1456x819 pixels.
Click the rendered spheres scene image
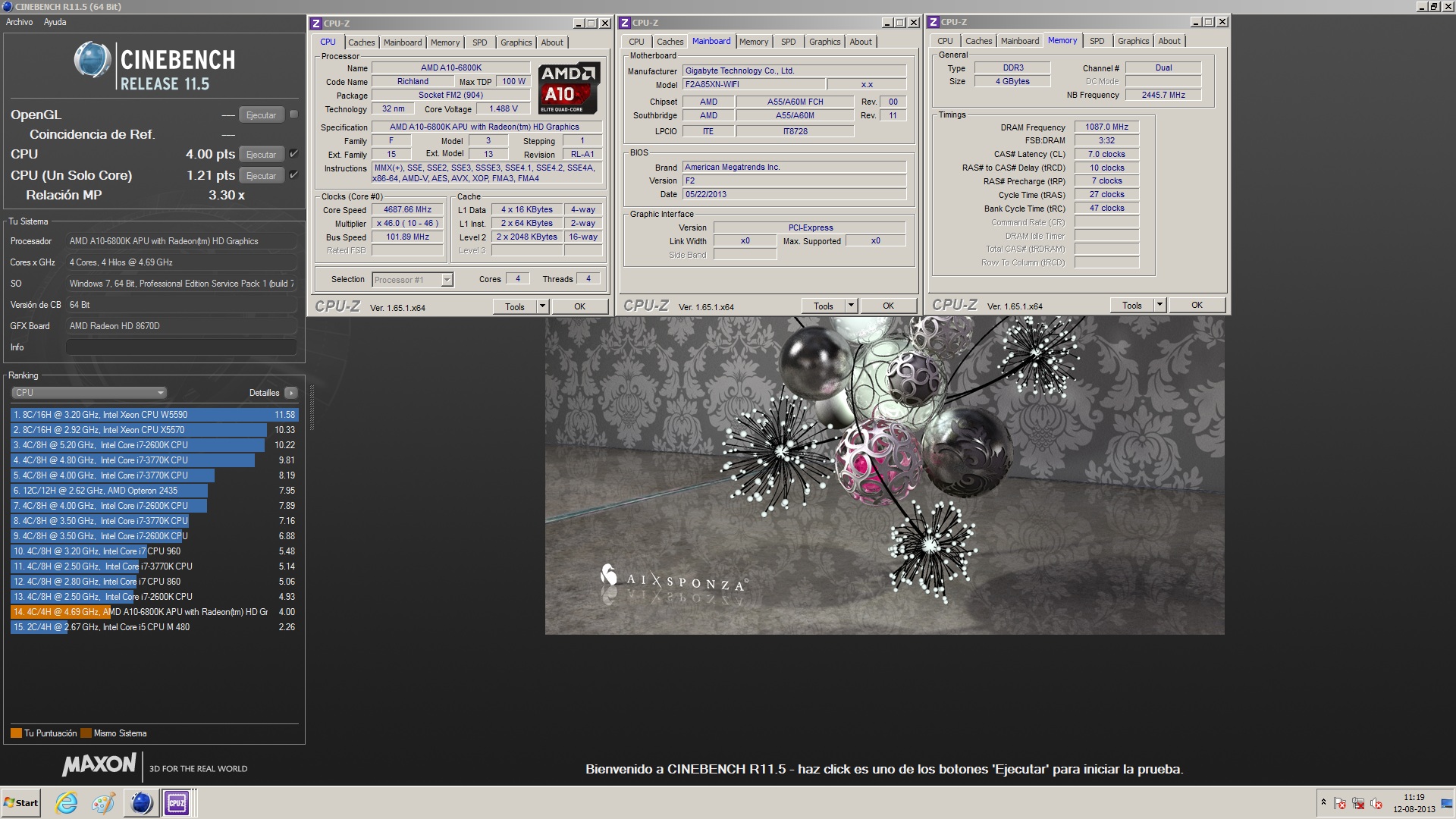pos(884,475)
